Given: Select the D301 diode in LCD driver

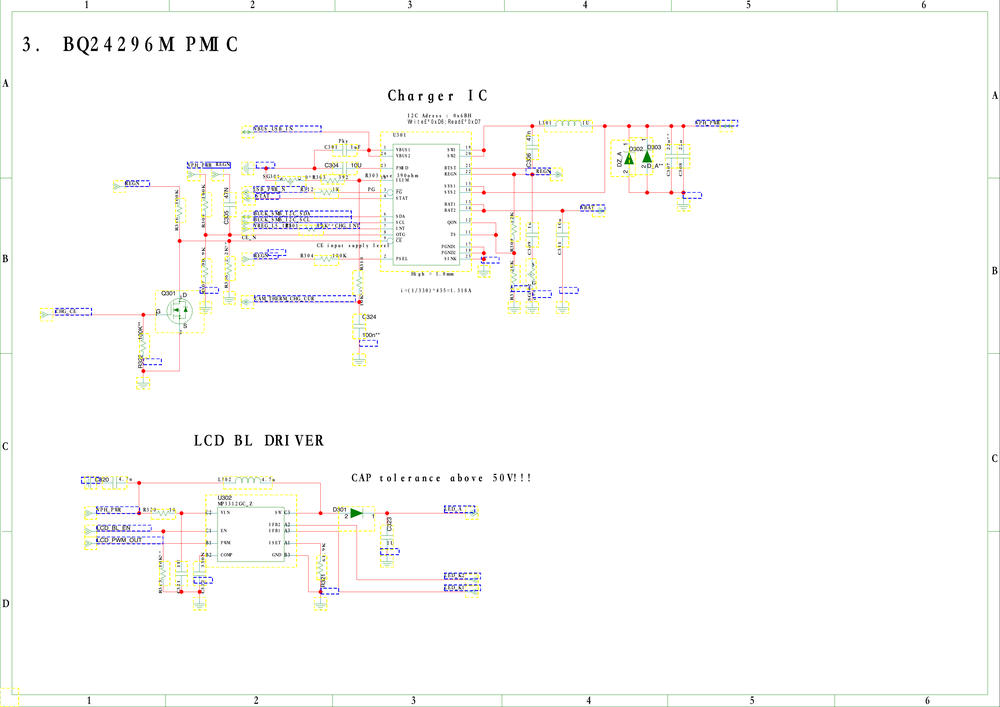Looking at the screenshot, I should pos(357,513).
